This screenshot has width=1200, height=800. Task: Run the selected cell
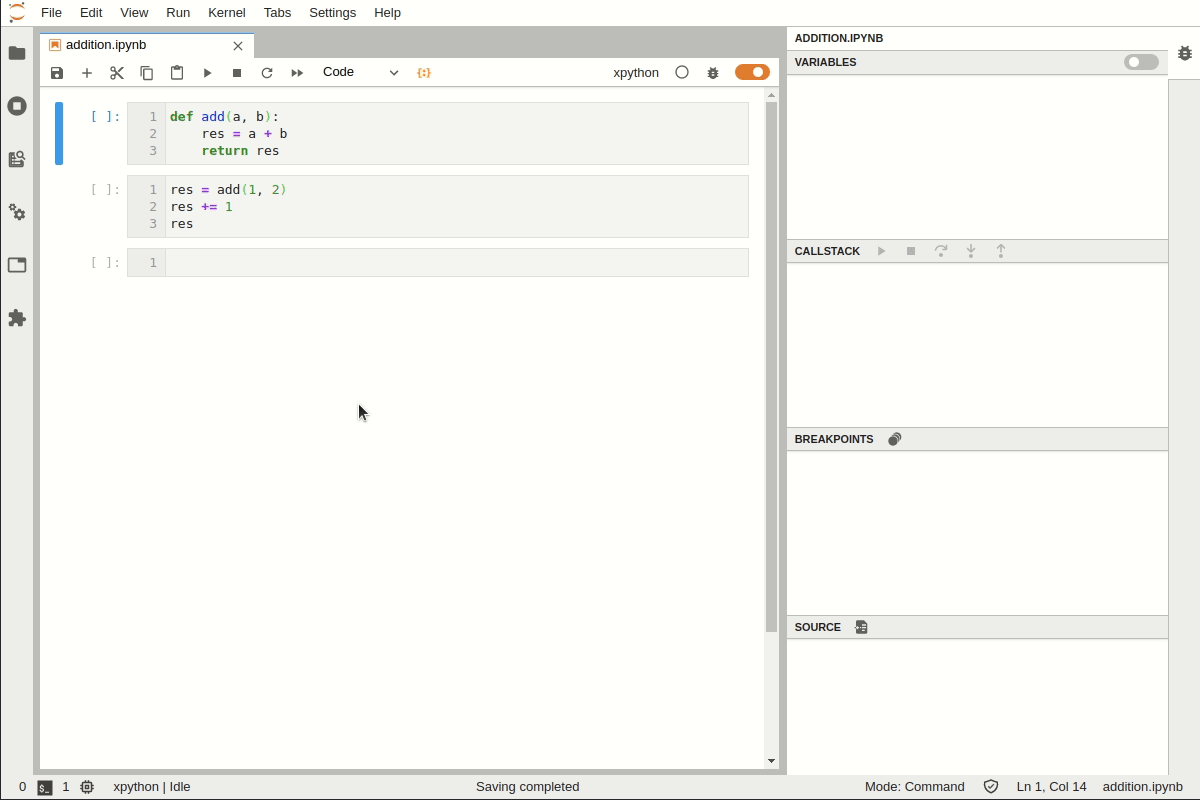207,72
